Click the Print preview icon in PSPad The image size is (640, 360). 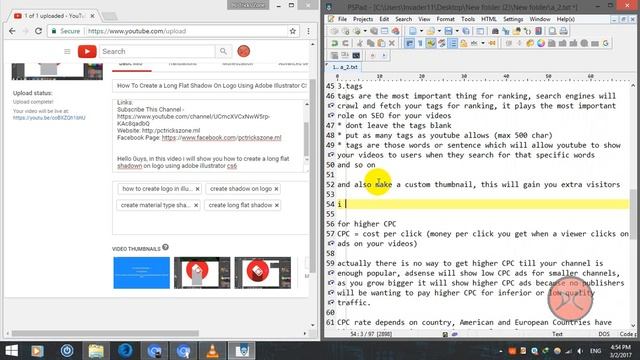(x=552, y=31)
